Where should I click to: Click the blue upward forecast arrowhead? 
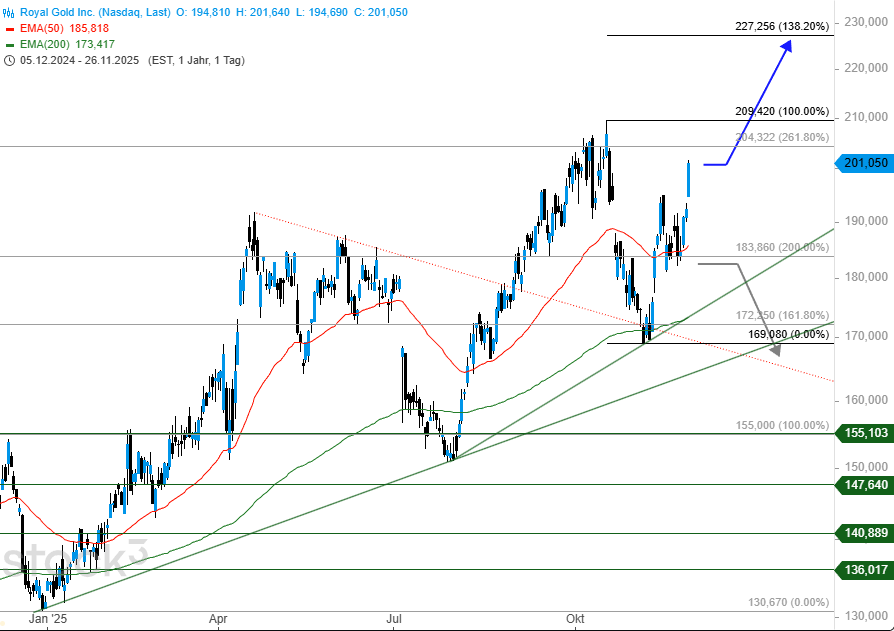click(788, 44)
